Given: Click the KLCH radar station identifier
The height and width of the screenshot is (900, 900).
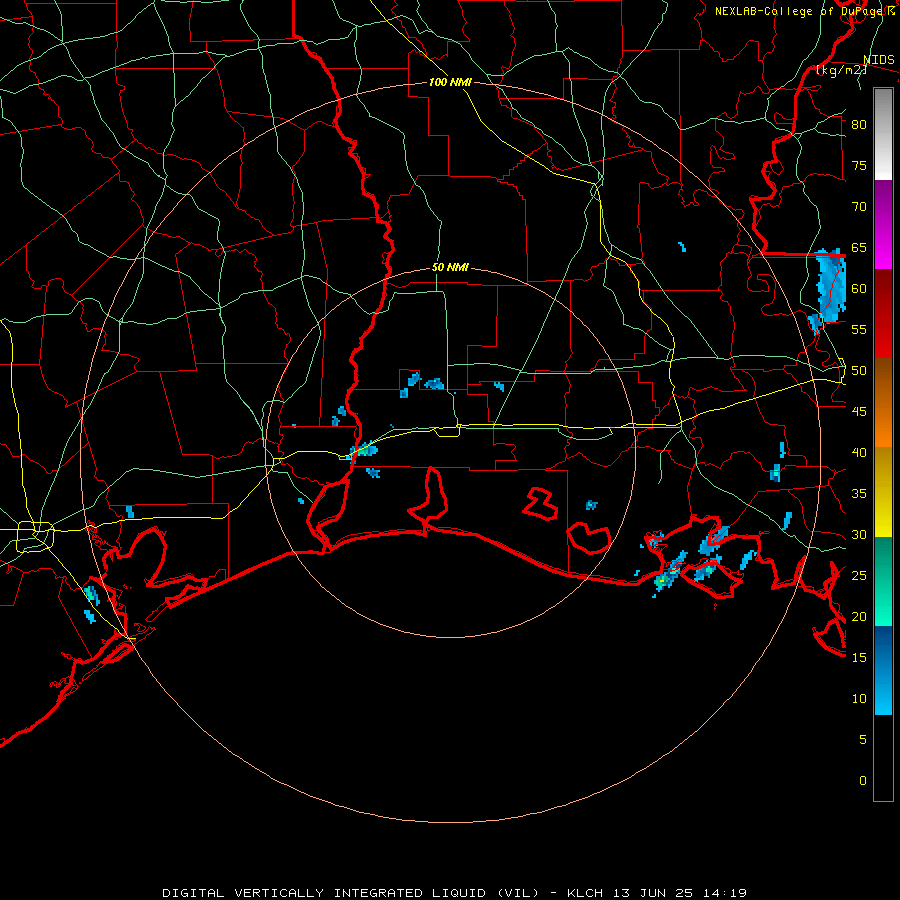Looking at the screenshot, I should click(x=585, y=893).
